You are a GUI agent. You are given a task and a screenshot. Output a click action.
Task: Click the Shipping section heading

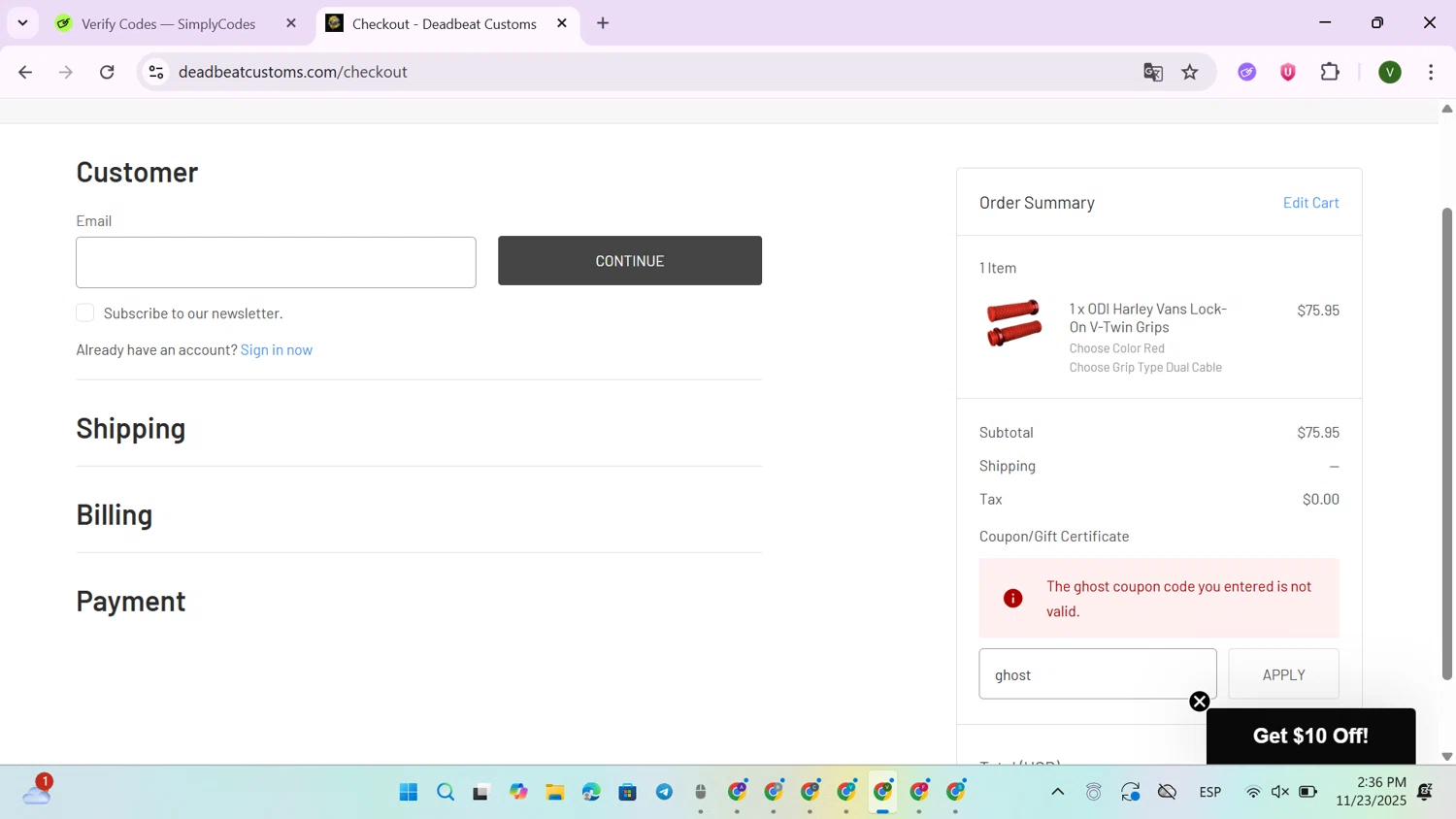click(x=131, y=428)
